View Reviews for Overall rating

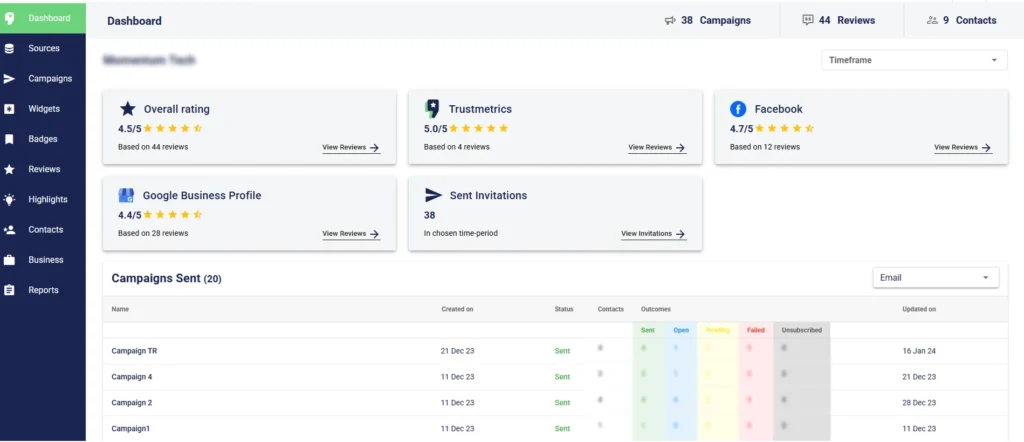[x=351, y=148]
